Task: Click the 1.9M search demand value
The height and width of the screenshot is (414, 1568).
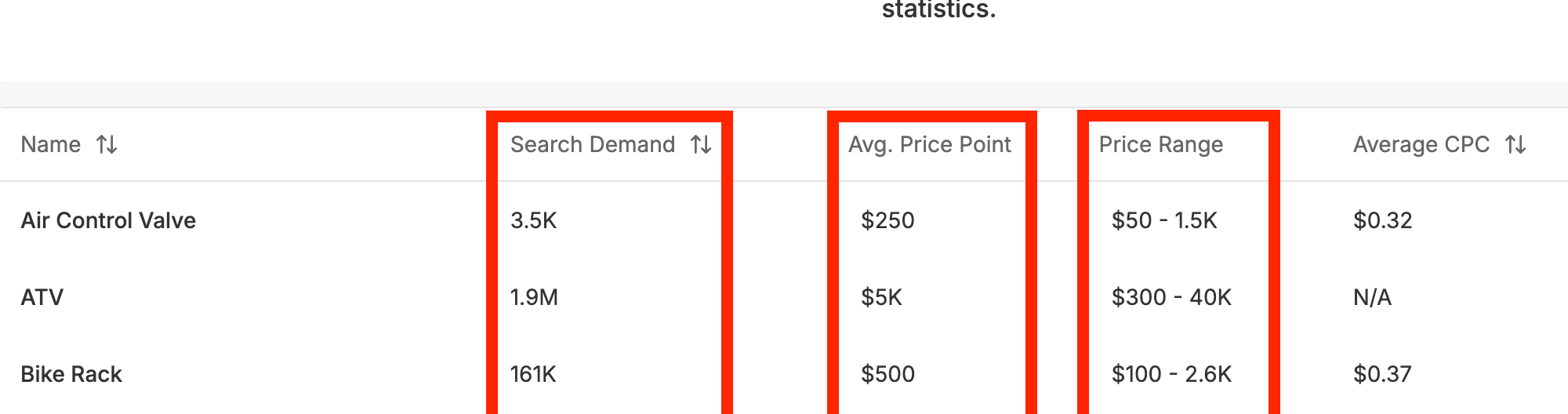Action: tap(534, 297)
